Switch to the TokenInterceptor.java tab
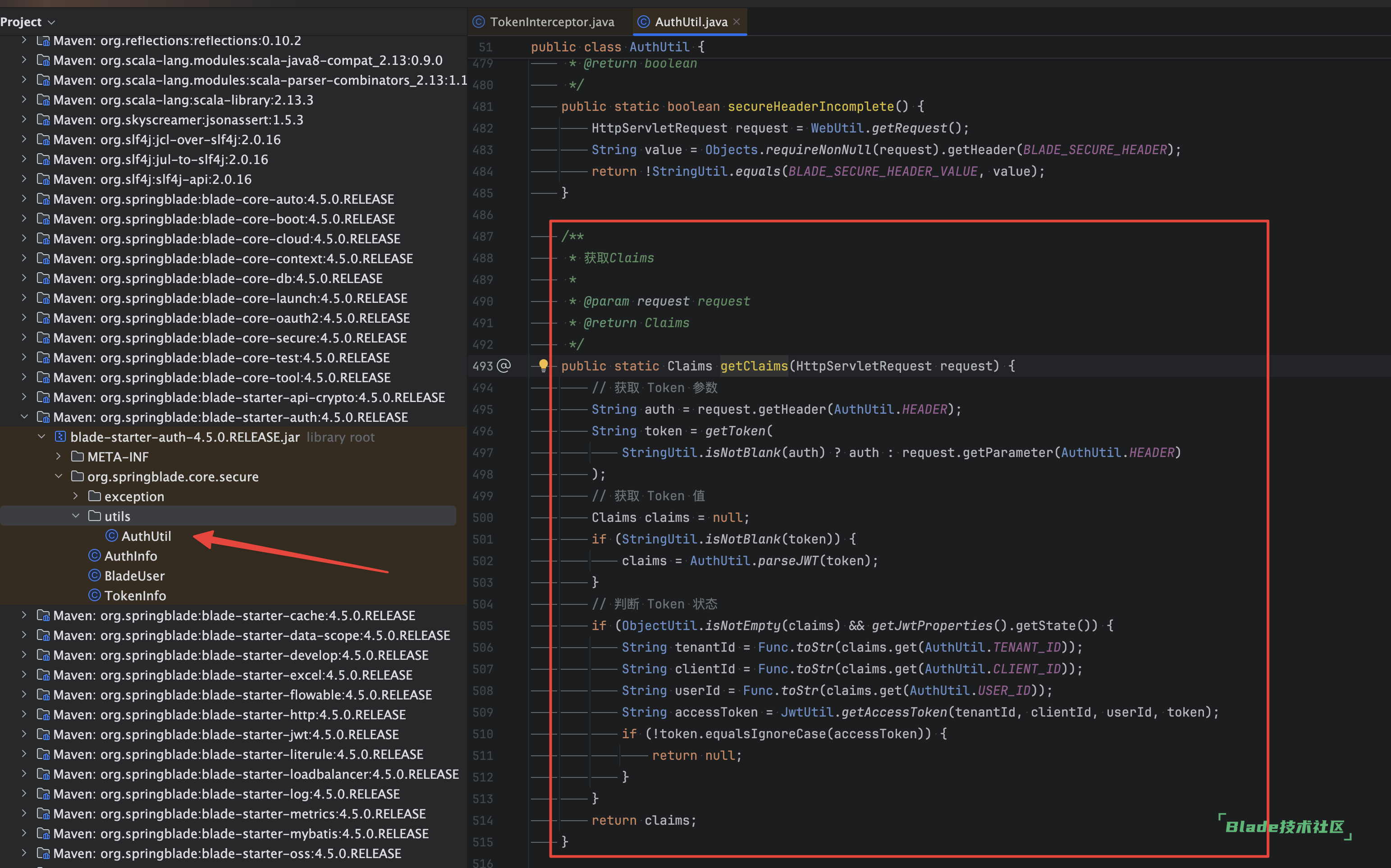This screenshot has height=868, width=1391. [543, 22]
